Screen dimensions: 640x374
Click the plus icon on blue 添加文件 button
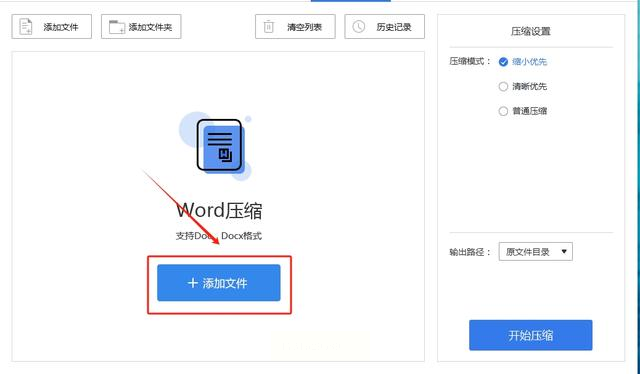click(x=193, y=283)
